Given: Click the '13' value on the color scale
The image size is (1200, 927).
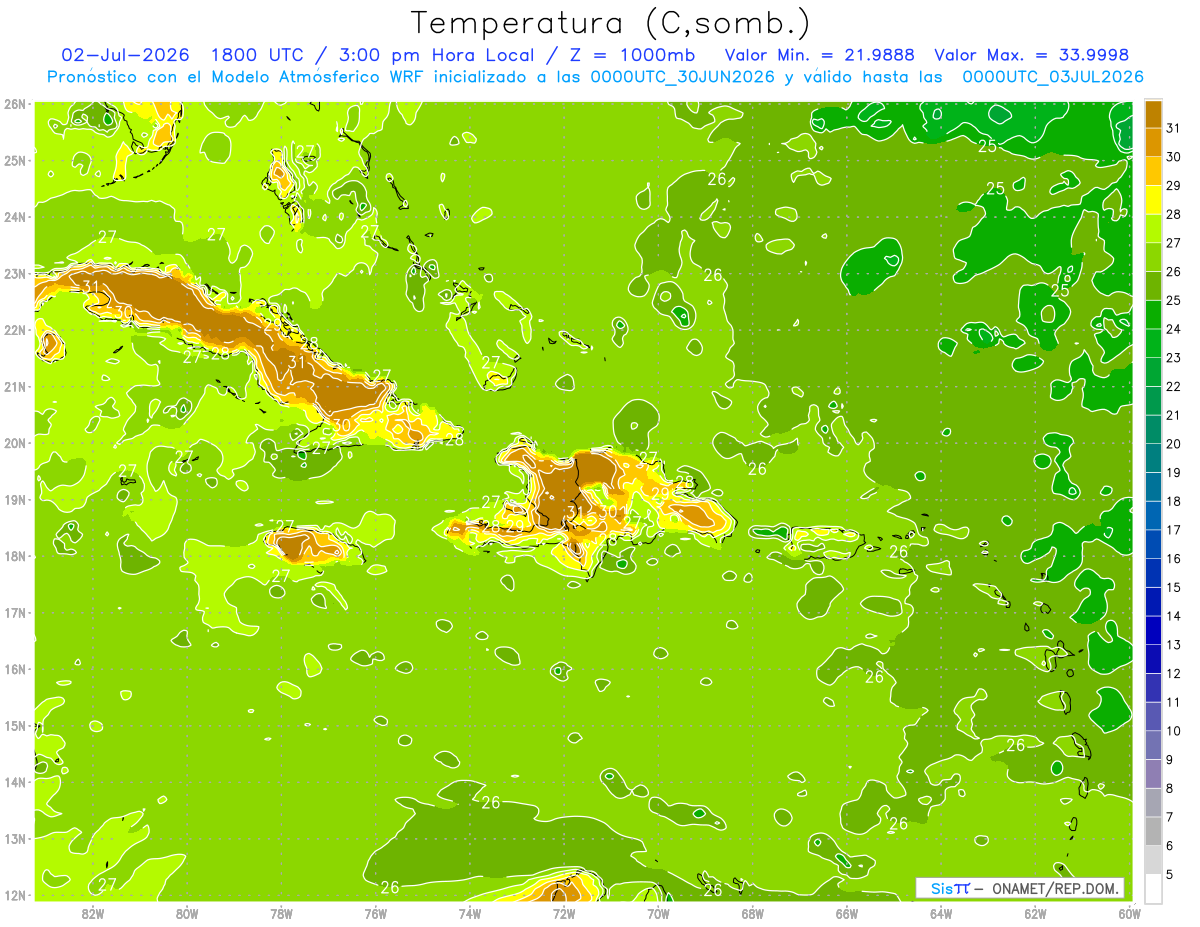Looking at the screenshot, I should coord(1173,645).
